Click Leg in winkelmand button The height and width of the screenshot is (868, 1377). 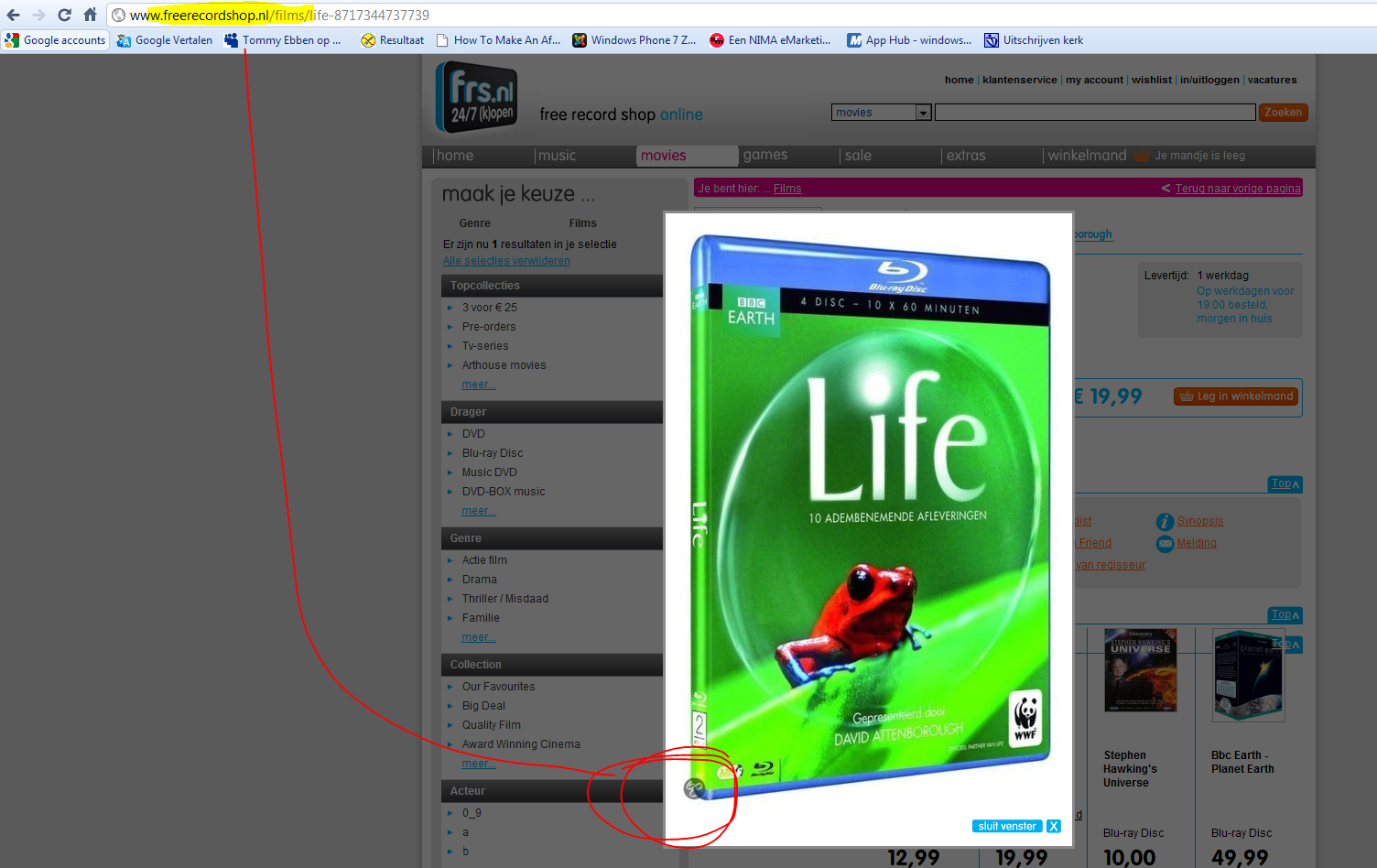[x=1236, y=396]
